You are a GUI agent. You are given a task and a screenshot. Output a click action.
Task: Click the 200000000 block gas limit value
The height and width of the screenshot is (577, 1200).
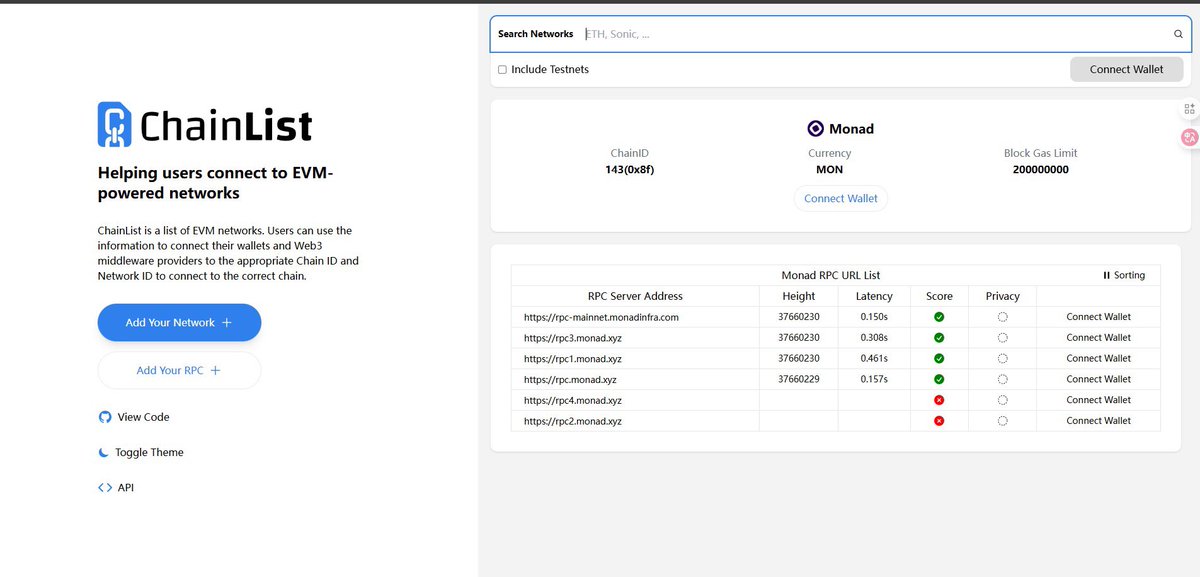click(x=1040, y=169)
